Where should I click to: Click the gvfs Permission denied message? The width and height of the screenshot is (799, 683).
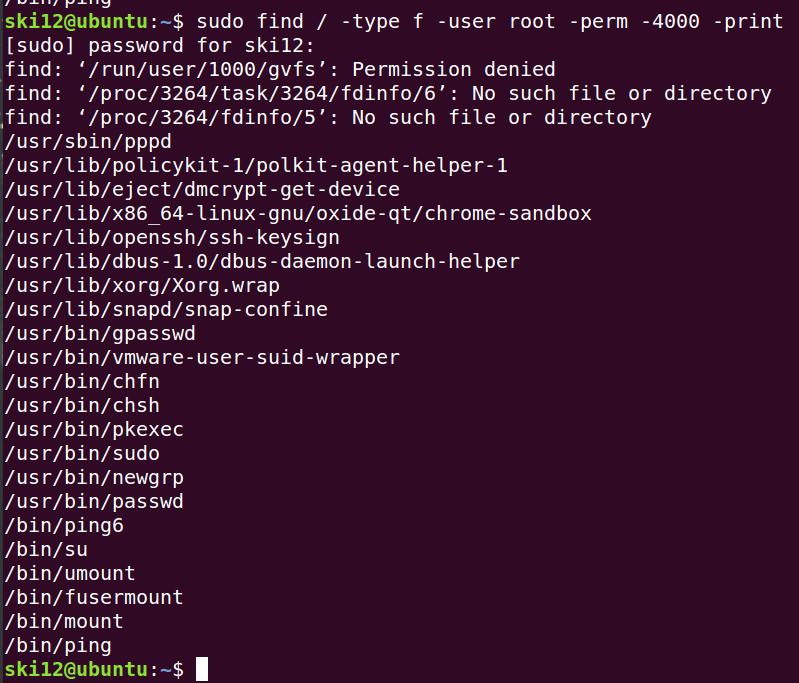tap(280, 69)
